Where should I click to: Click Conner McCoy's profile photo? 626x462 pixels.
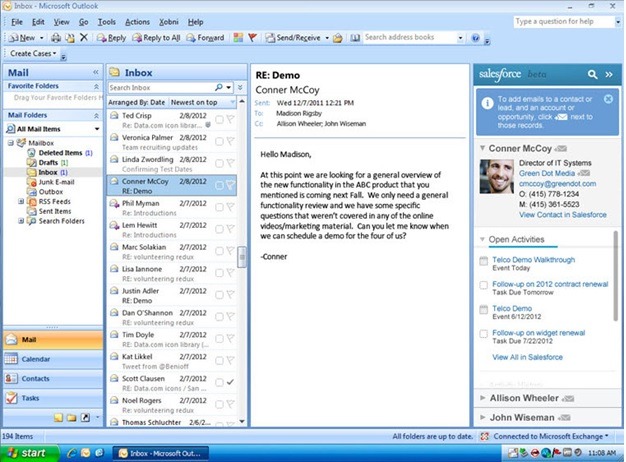tap(497, 176)
